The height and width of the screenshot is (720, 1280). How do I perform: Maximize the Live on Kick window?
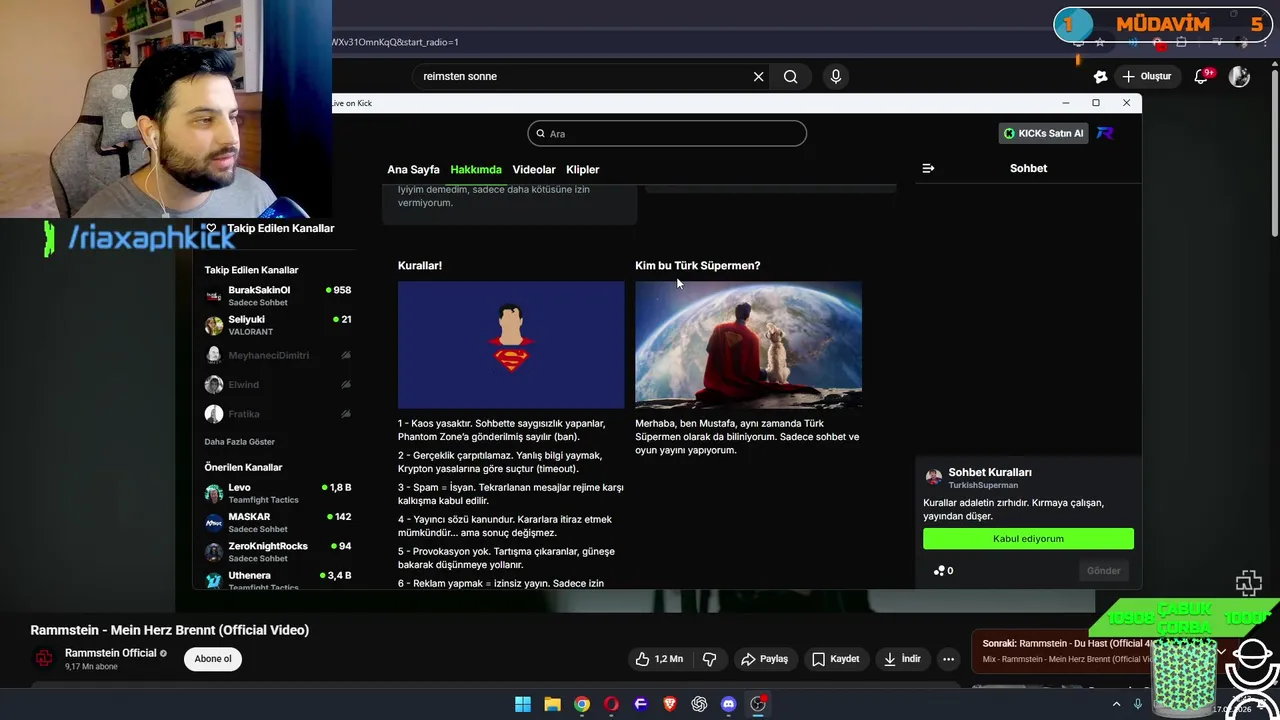point(1096,103)
